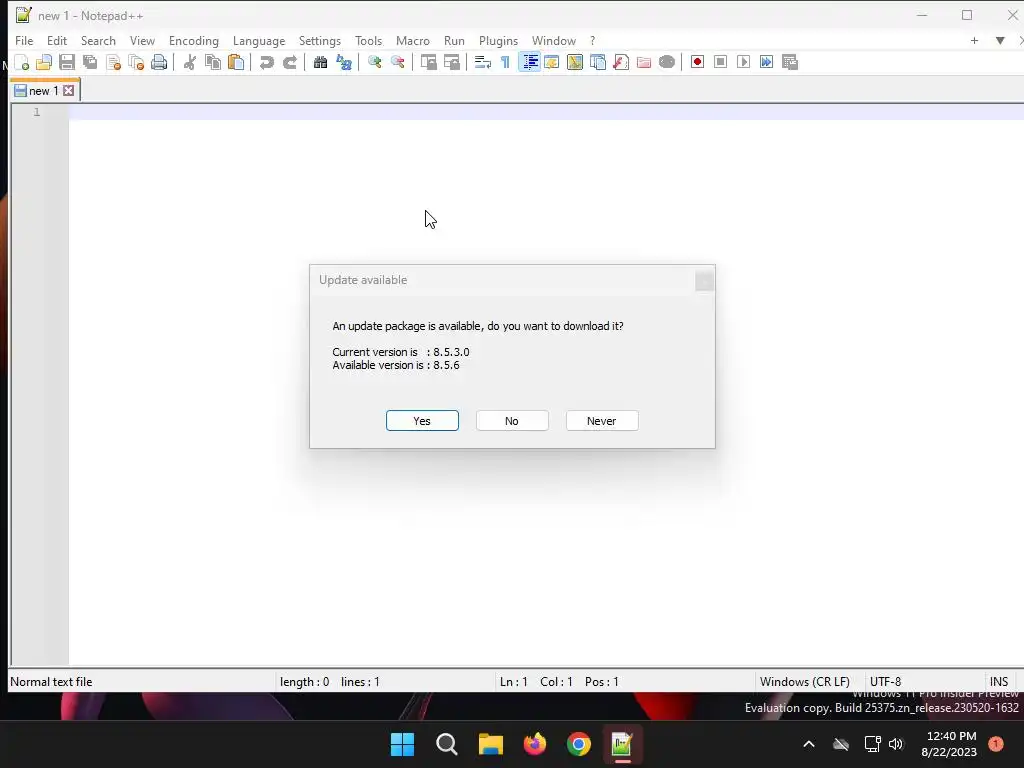Start macro recording with red dot icon
Image resolution: width=1024 pixels, height=768 pixels.
point(697,62)
